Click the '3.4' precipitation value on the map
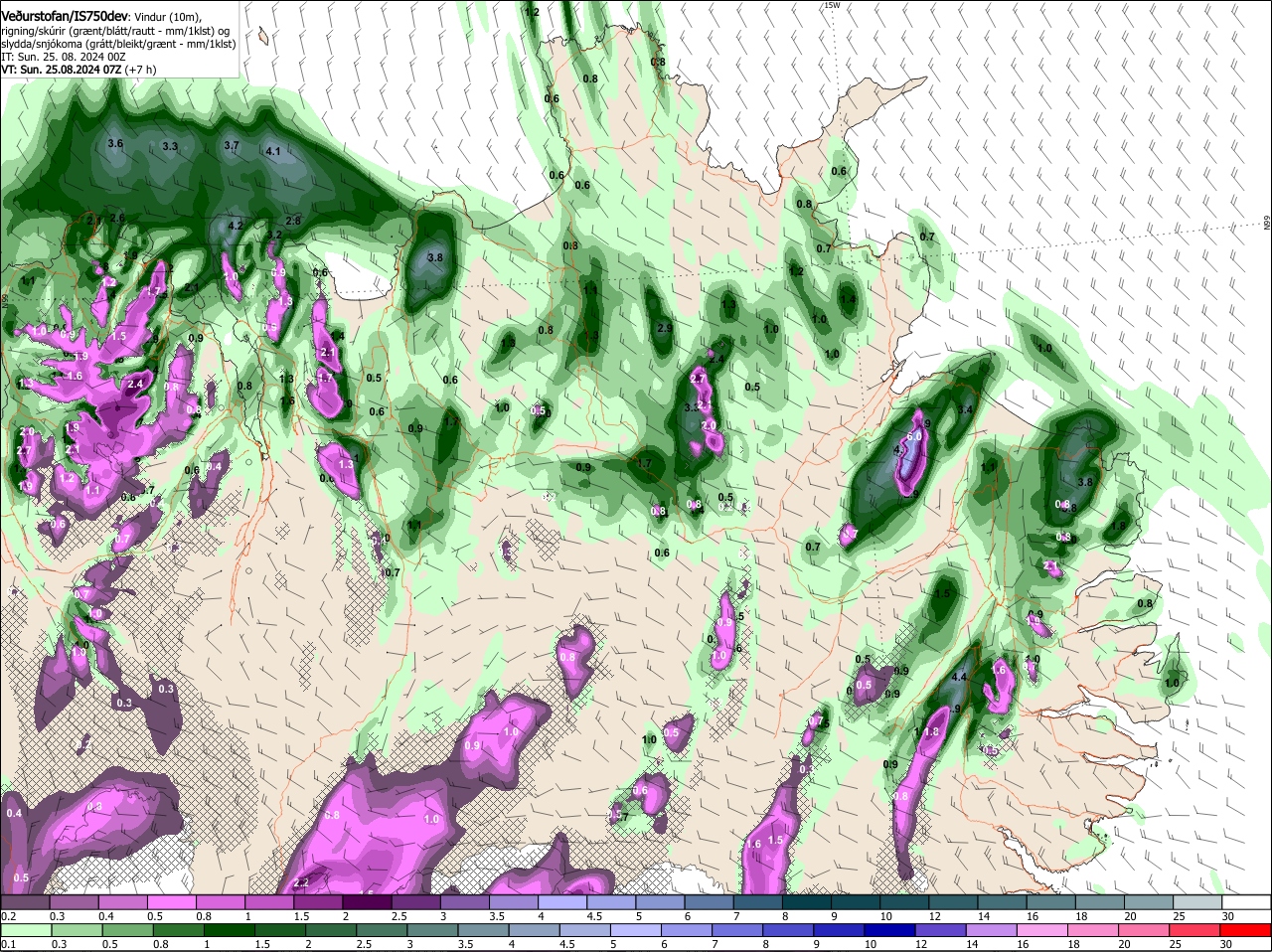Viewport: 1272px width, 952px height. tap(964, 409)
